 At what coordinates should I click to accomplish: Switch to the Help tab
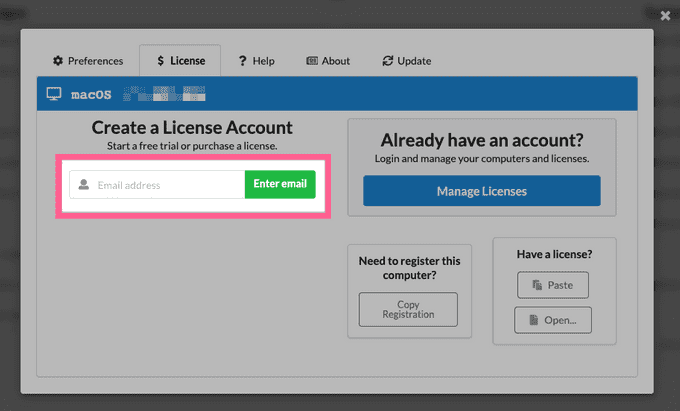pos(256,61)
